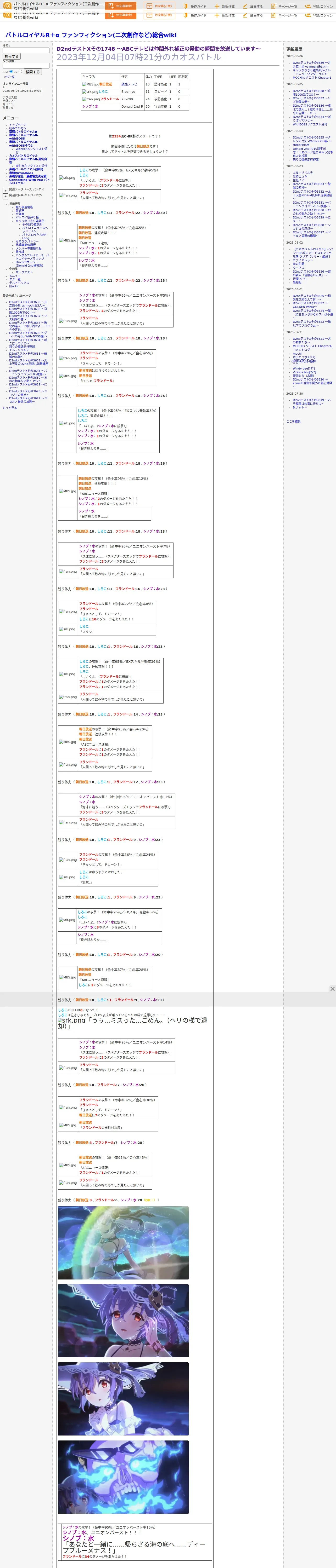Open (タグ一覧) link below tag search
The width and height of the screenshot is (336, 1568).
tap(10, 77)
